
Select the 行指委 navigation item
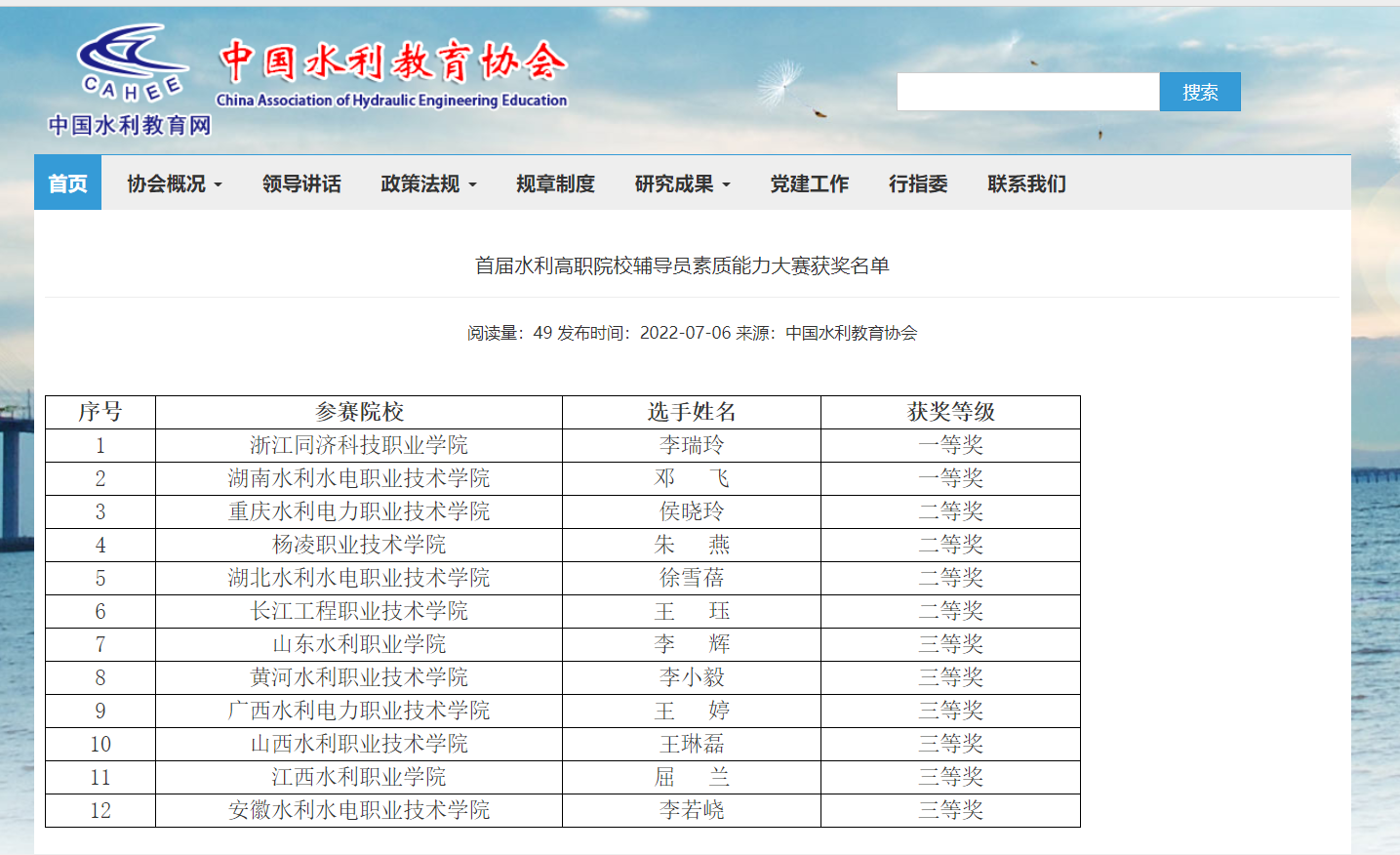point(918,183)
